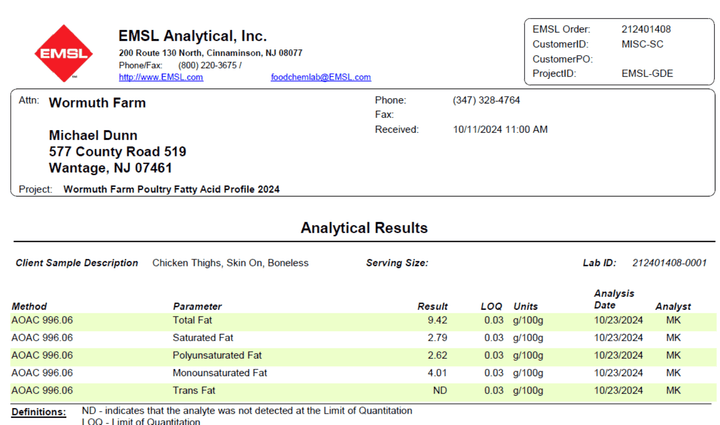Click the phone number (347) 328-4764
The width and height of the screenshot is (720, 425).
tap(486, 100)
